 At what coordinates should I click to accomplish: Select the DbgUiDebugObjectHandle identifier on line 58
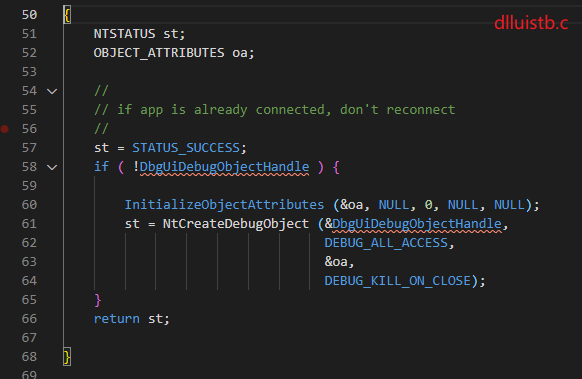click(x=224, y=167)
